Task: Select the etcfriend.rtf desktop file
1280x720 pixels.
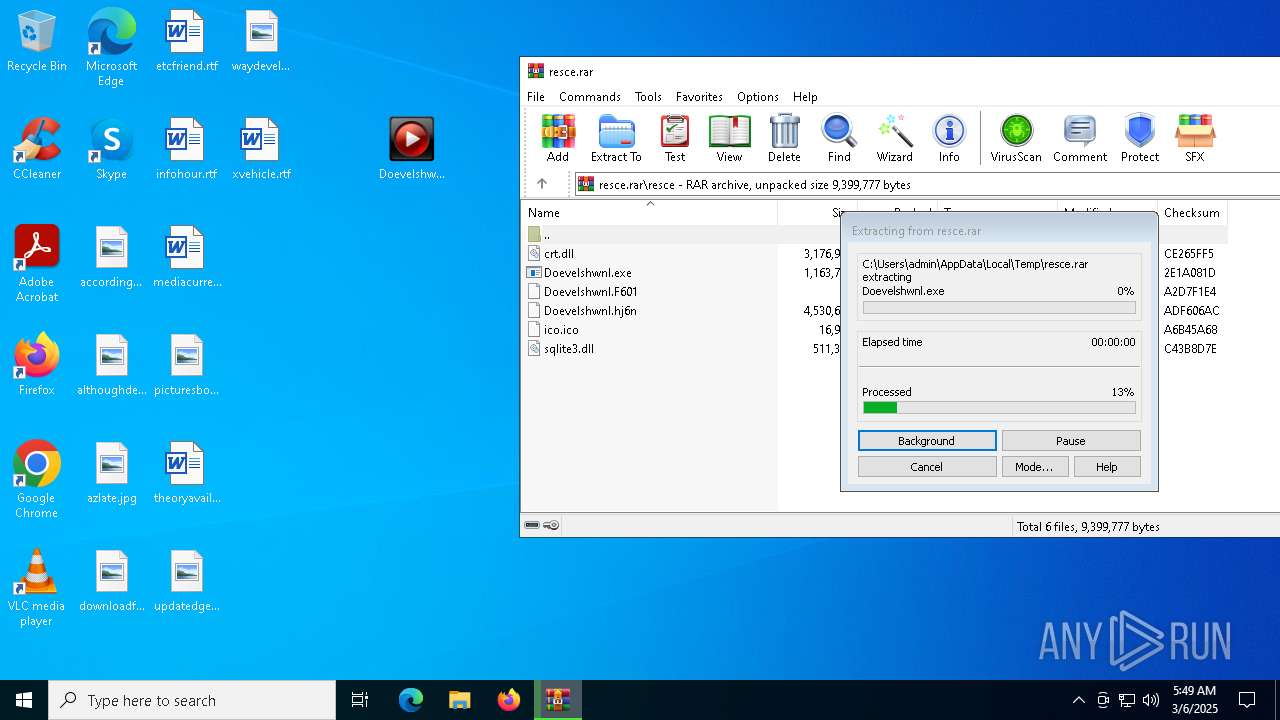Action: pos(186,42)
